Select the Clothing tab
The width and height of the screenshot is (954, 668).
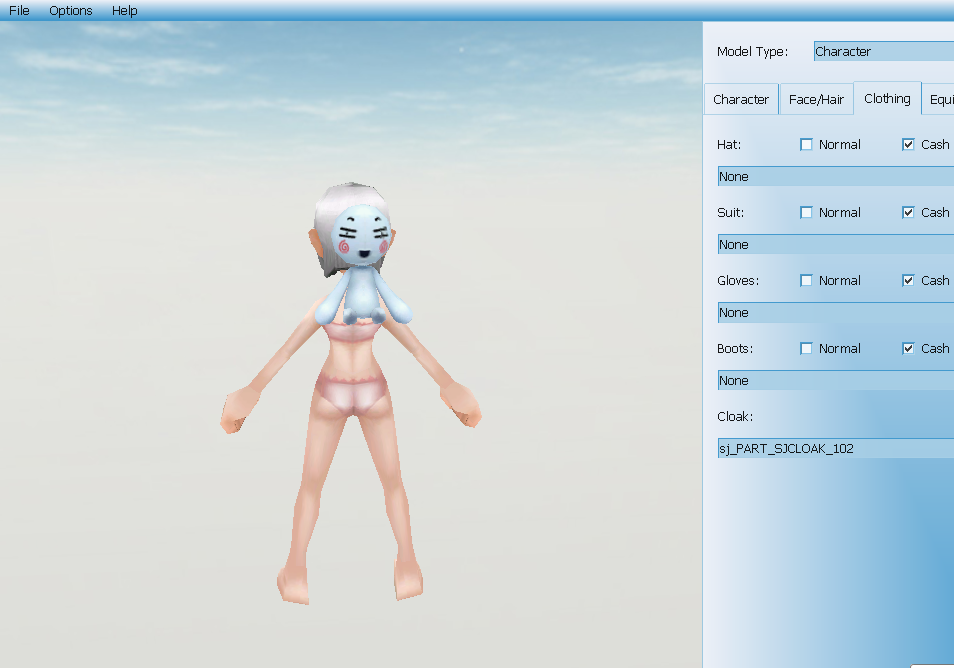pyautogui.click(x=887, y=99)
